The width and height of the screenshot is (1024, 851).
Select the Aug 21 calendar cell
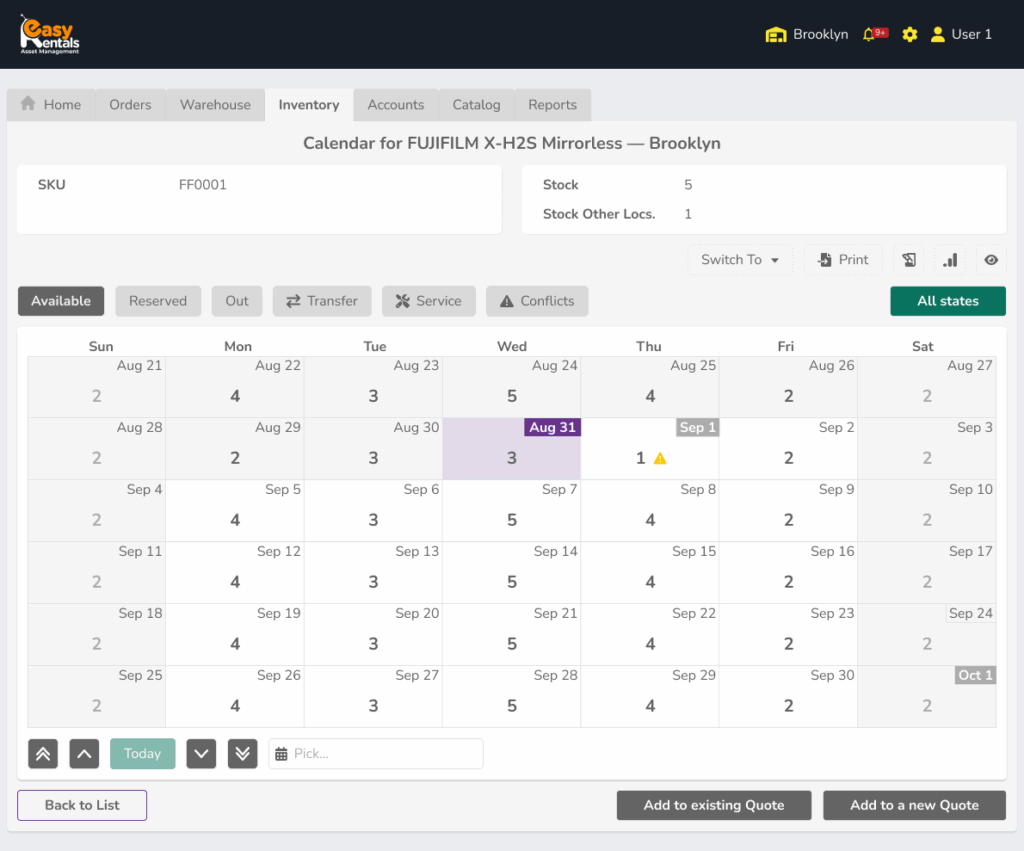click(x=97, y=387)
